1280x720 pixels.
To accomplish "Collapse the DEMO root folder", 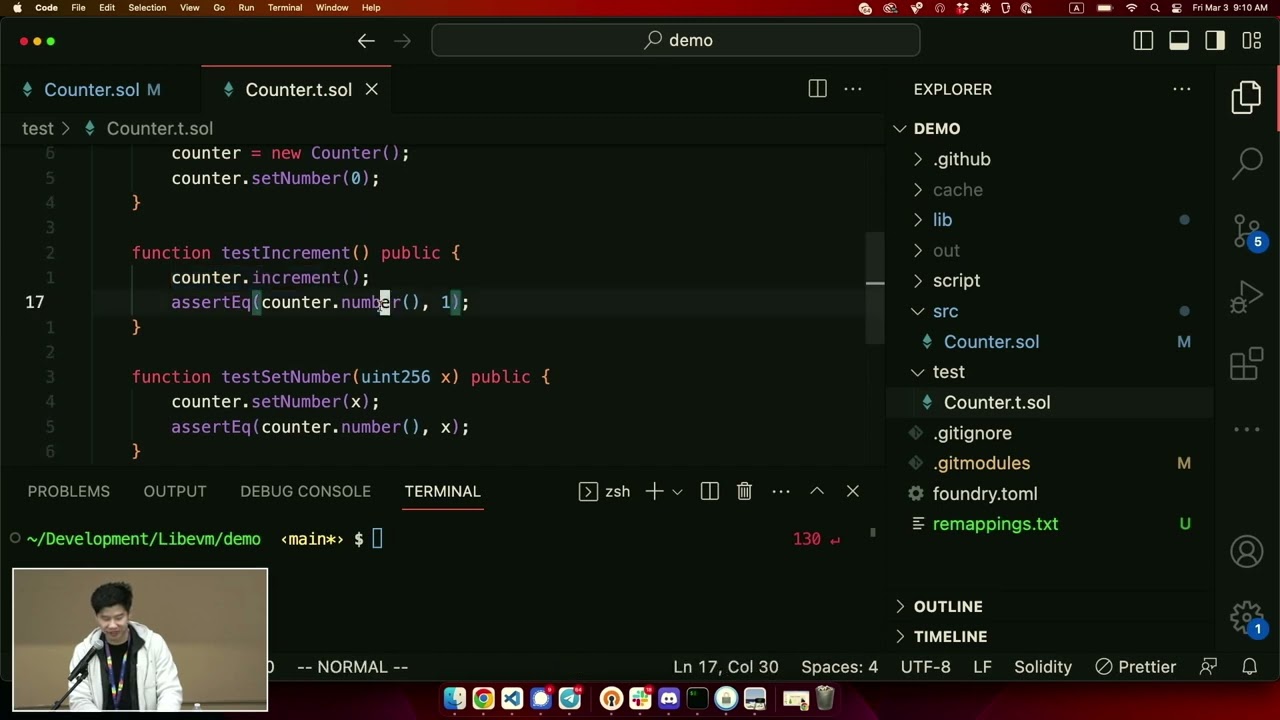I will 900,129.
